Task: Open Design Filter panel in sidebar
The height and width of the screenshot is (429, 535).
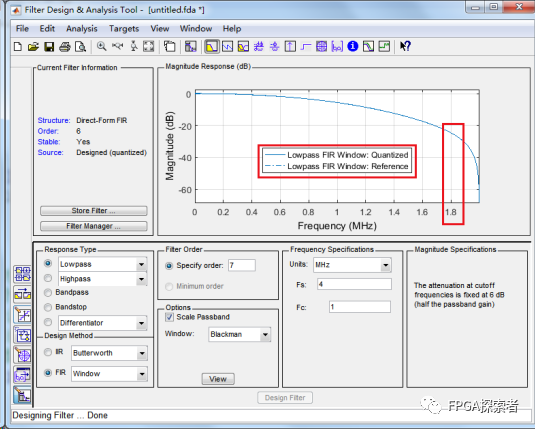Action: coord(23,395)
